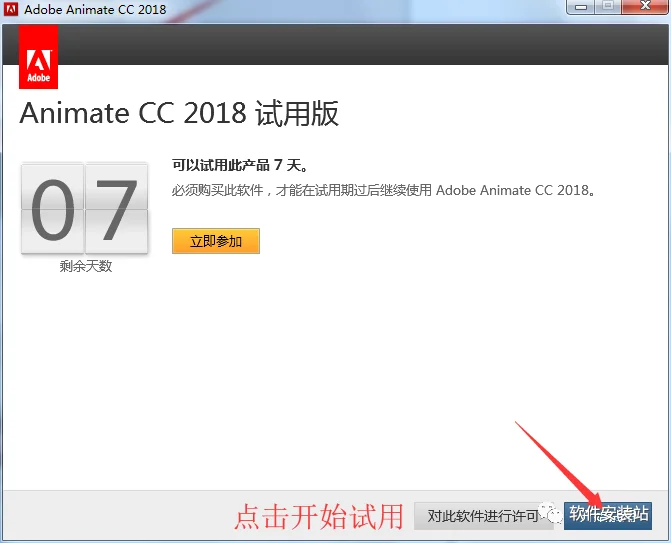Start the trial with bottom-right blue button
Image resolution: width=671 pixels, height=543 pixels.
[608, 516]
